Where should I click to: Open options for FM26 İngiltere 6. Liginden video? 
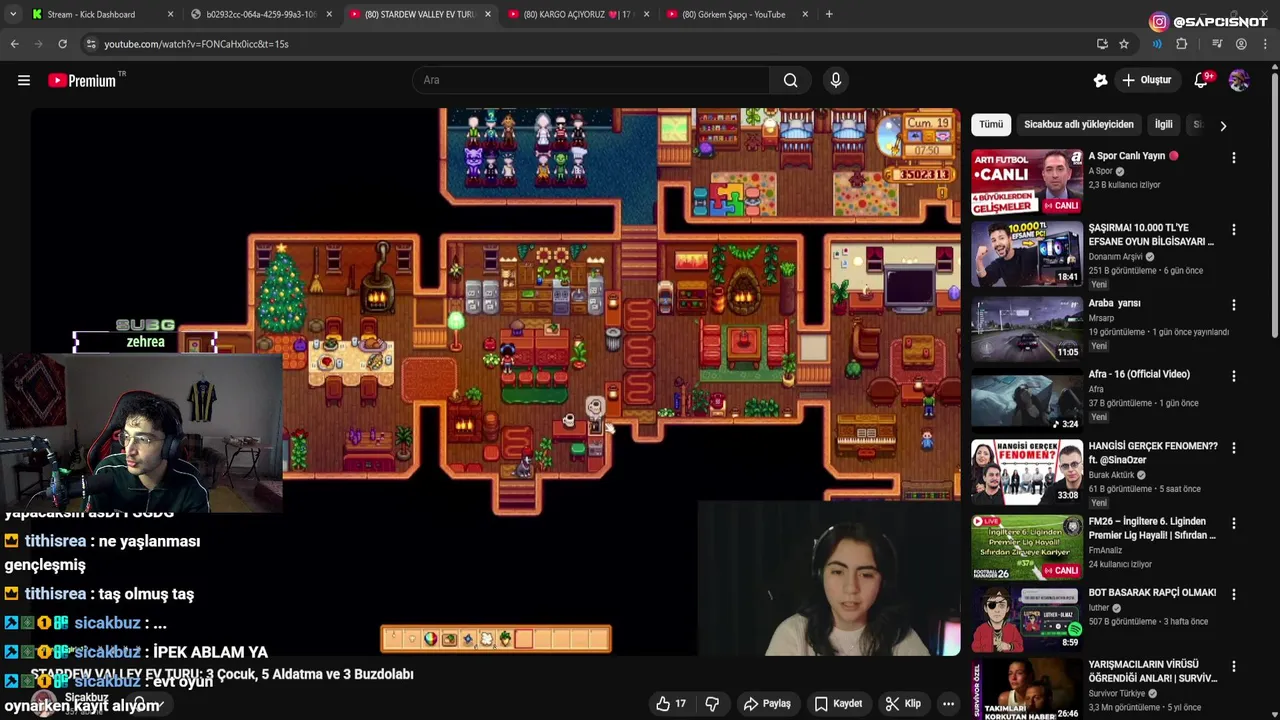click(1233, 523)
